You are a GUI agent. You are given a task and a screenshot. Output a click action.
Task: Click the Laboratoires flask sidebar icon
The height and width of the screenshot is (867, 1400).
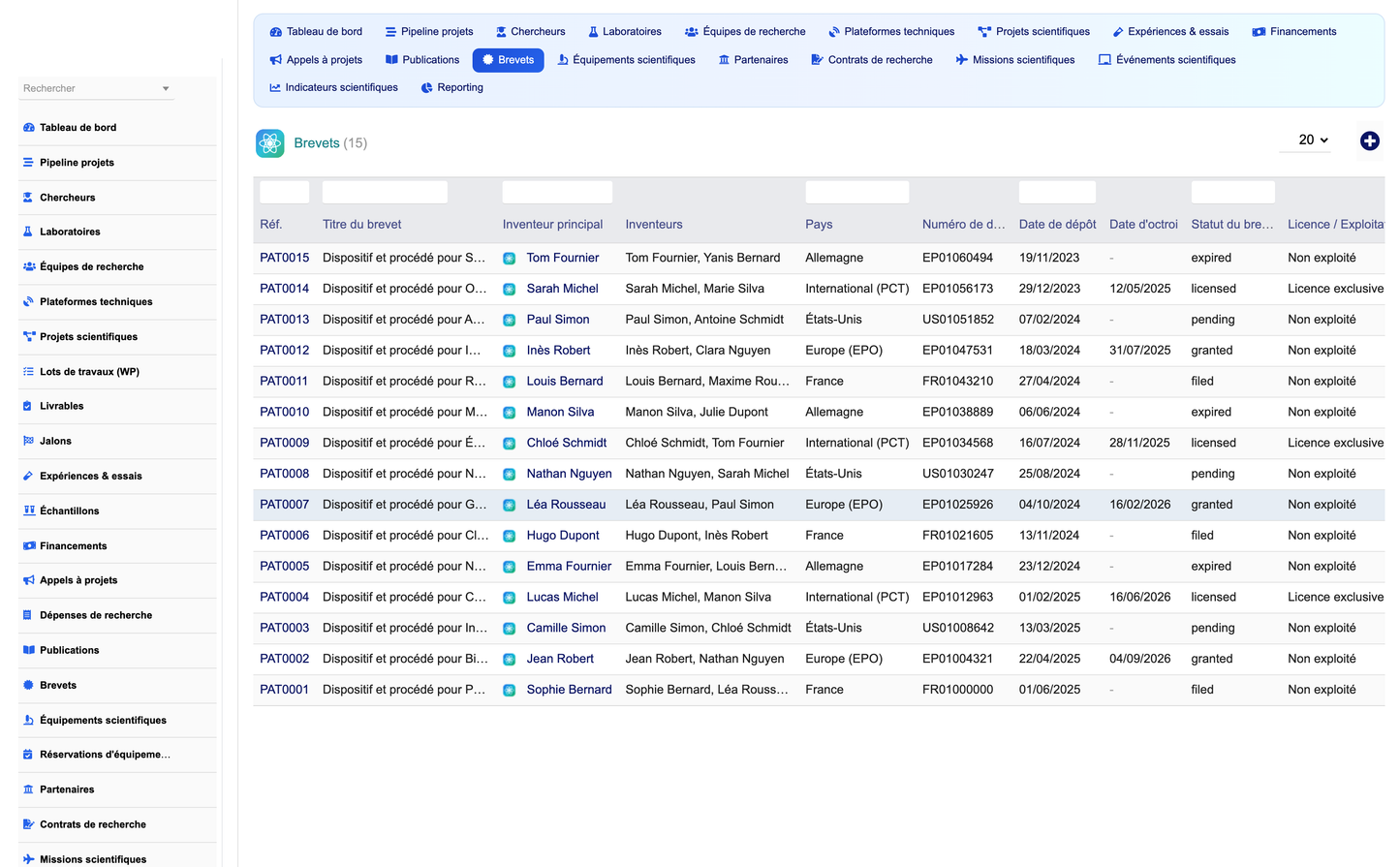point(29,232)
